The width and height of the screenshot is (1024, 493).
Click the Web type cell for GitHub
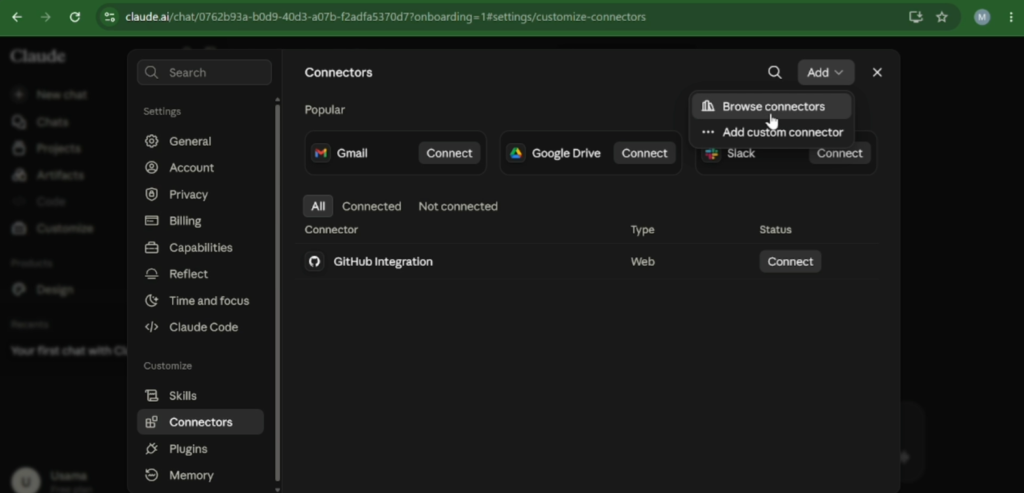tap(643, 262)
